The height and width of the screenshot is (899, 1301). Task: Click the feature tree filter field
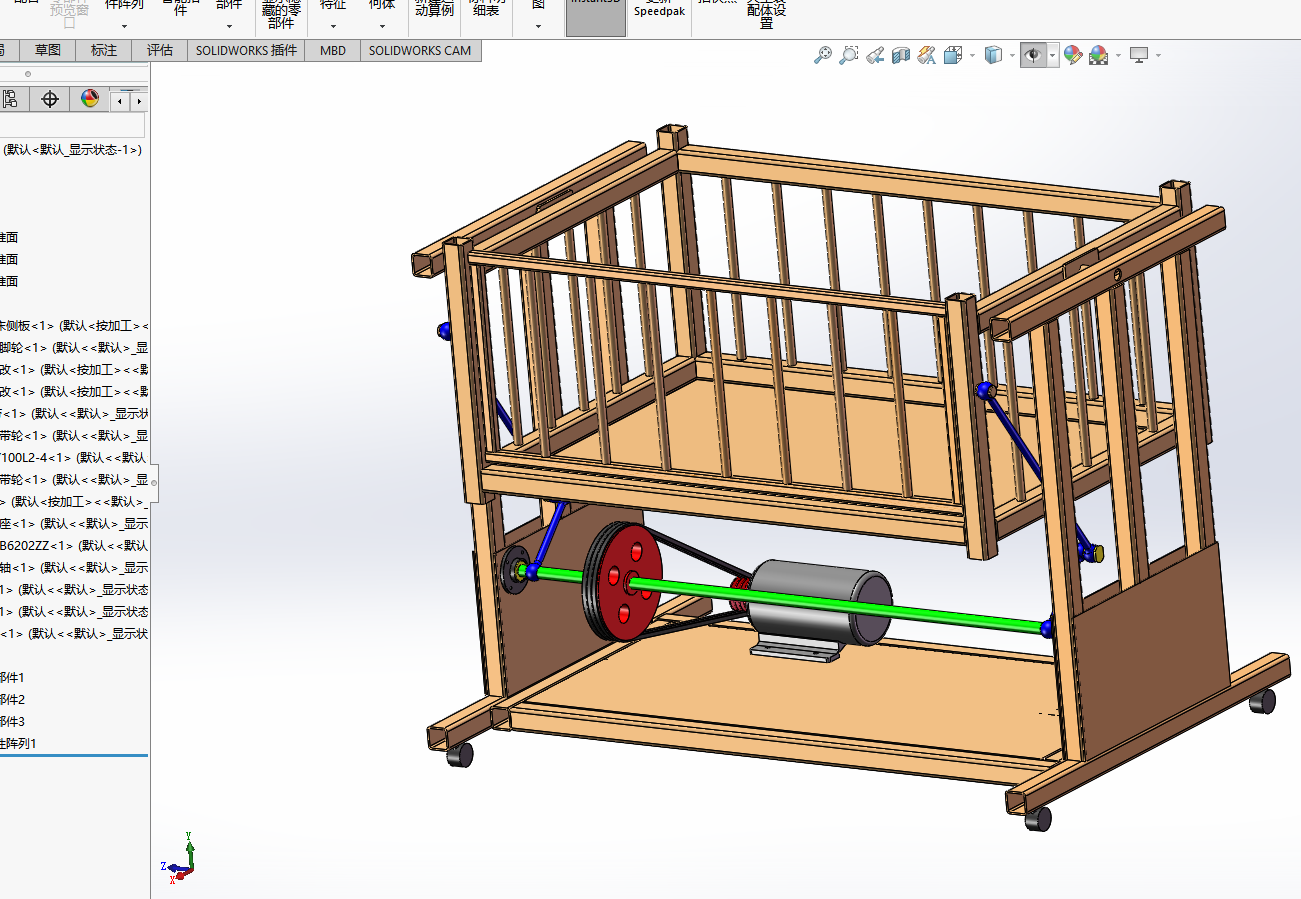pos(72,125)
